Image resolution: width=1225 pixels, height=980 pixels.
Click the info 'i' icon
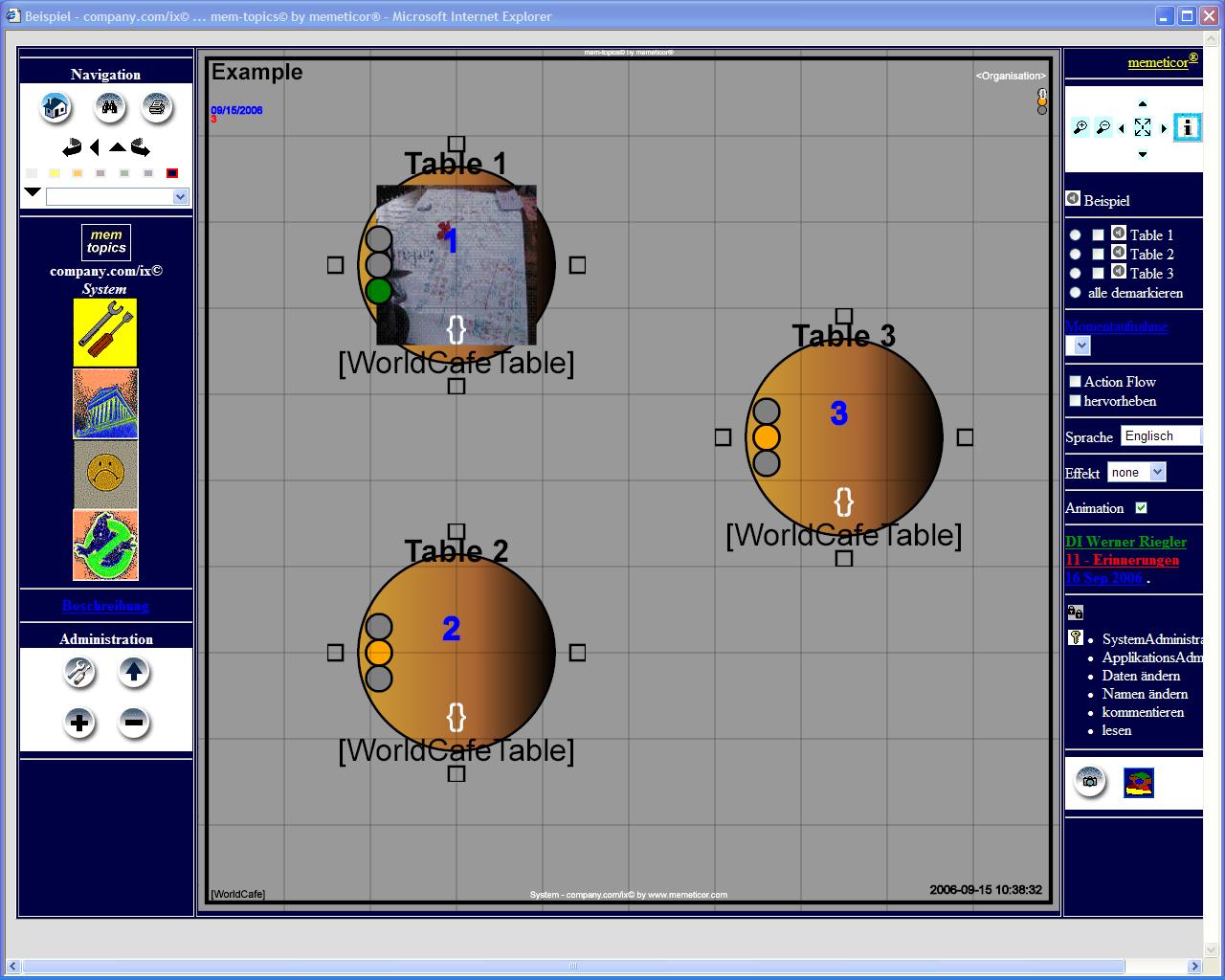click(x=1187, y=127)
